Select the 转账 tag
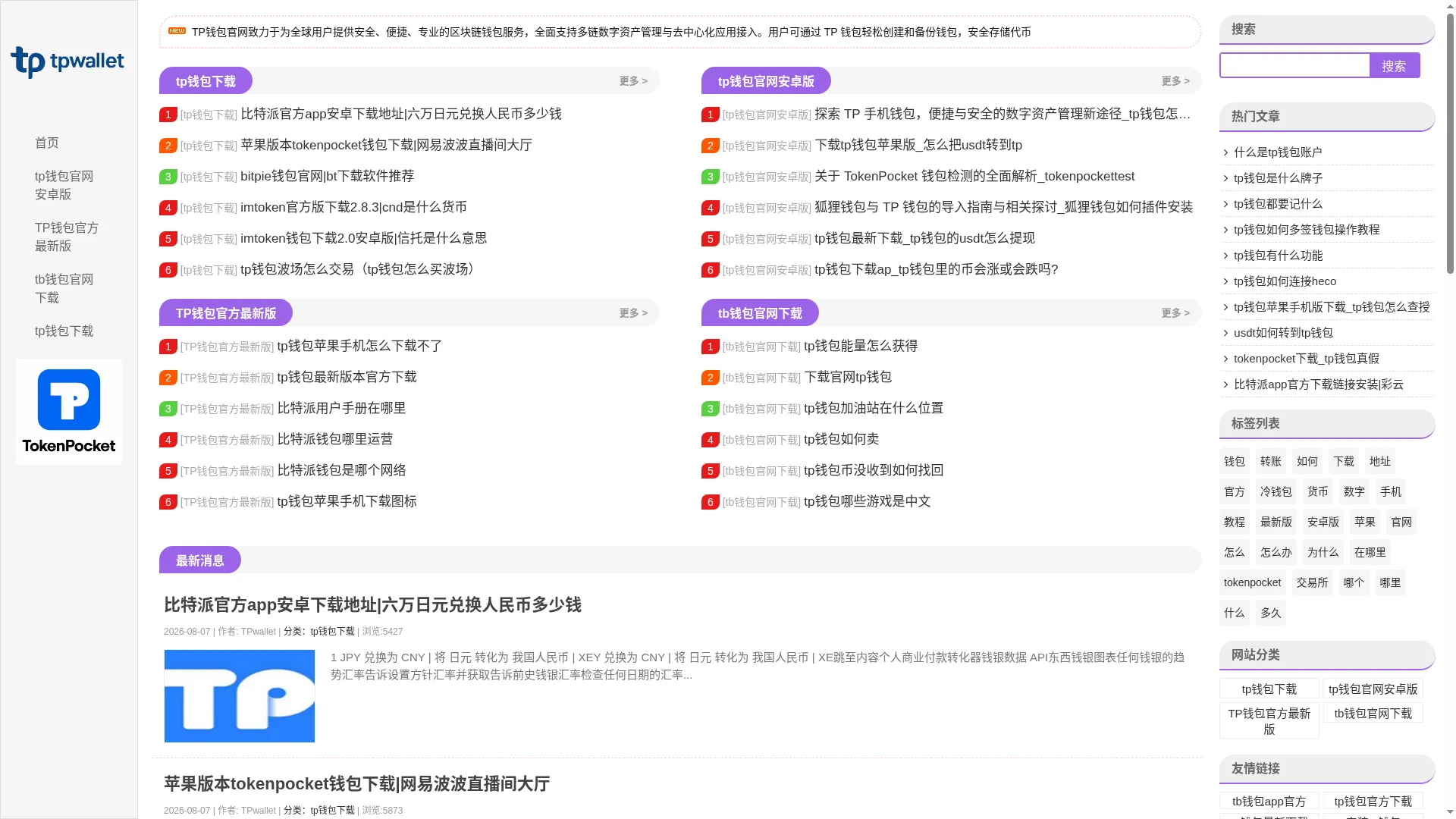1456x819 pixels. click(1271, 461)
